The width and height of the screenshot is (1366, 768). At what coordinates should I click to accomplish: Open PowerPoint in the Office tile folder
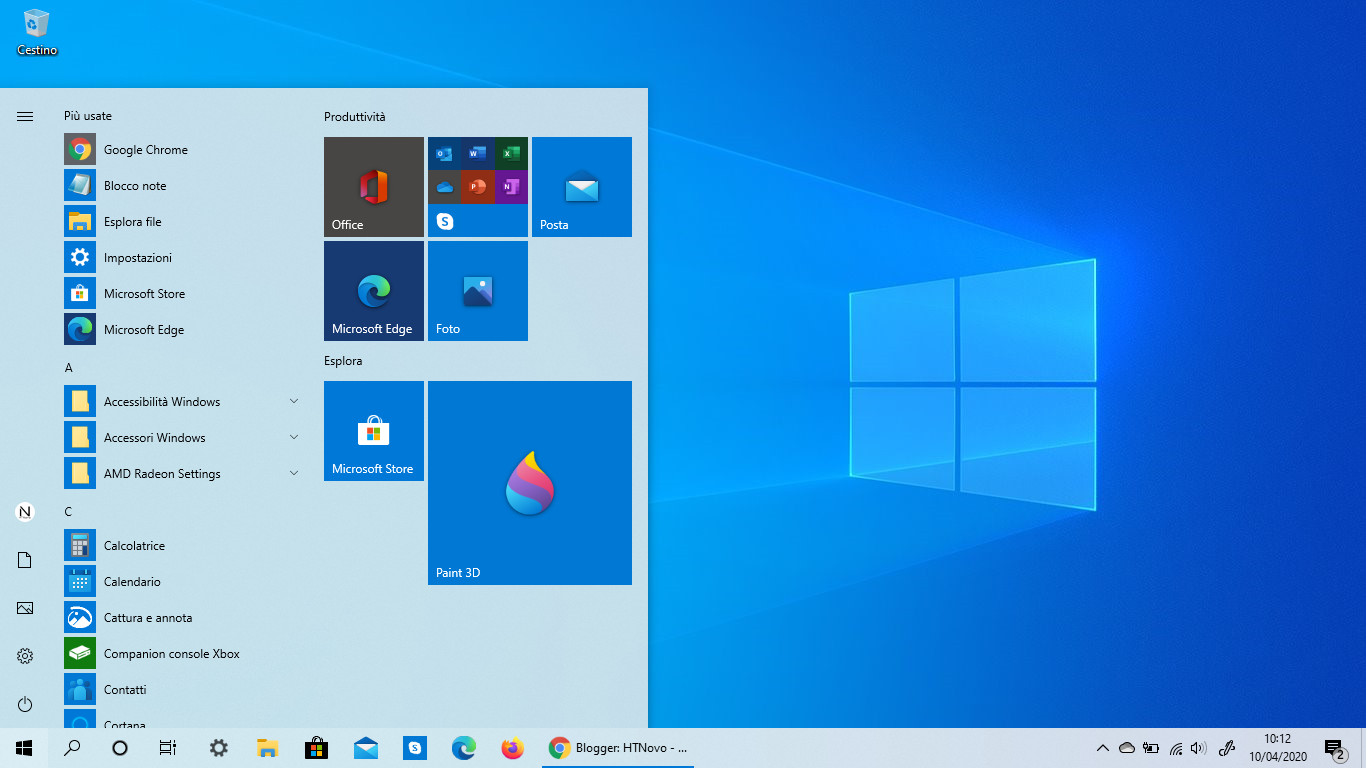point(478,187)
